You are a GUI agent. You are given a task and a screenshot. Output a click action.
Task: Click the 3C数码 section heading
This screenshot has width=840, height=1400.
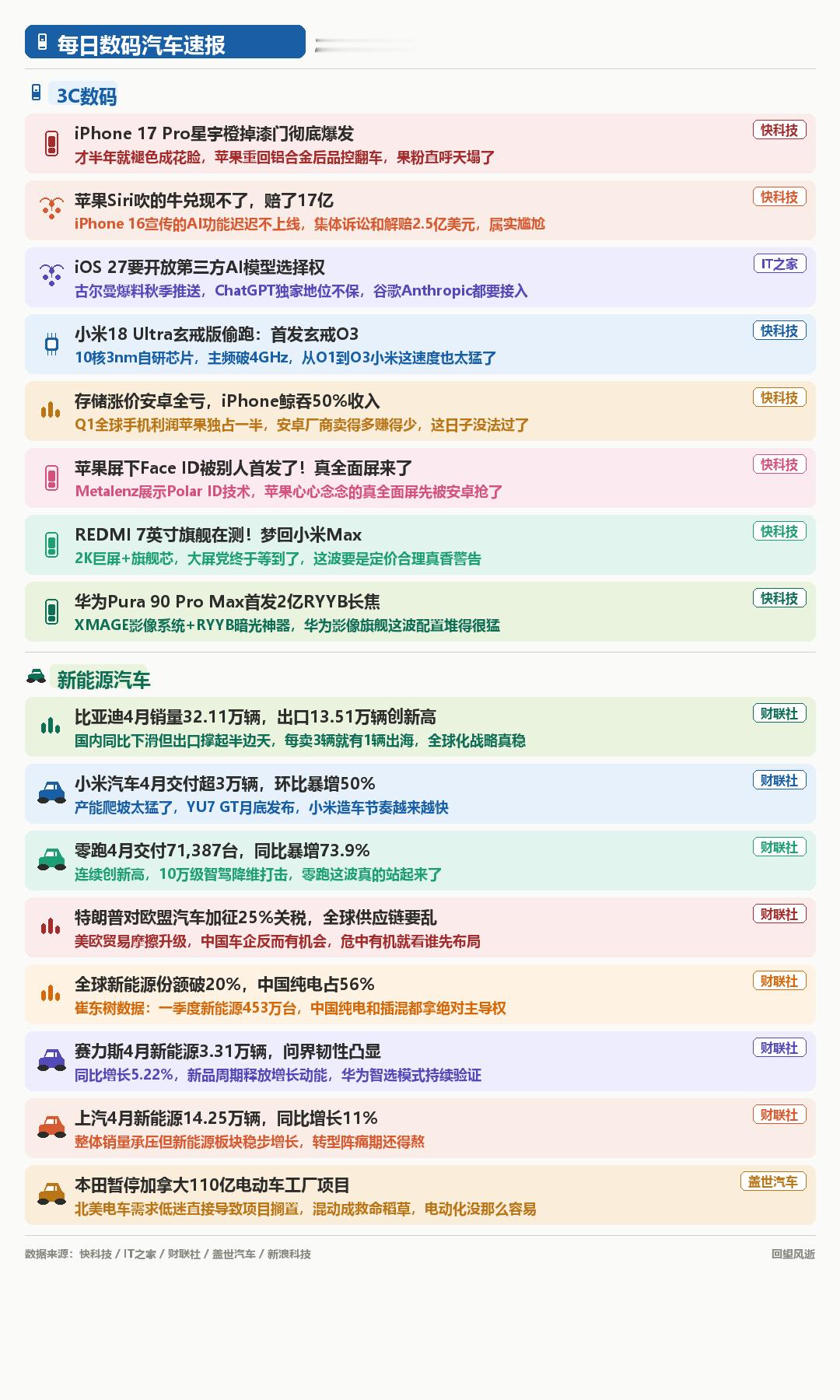pyautogui.click(x=86, y=95)
